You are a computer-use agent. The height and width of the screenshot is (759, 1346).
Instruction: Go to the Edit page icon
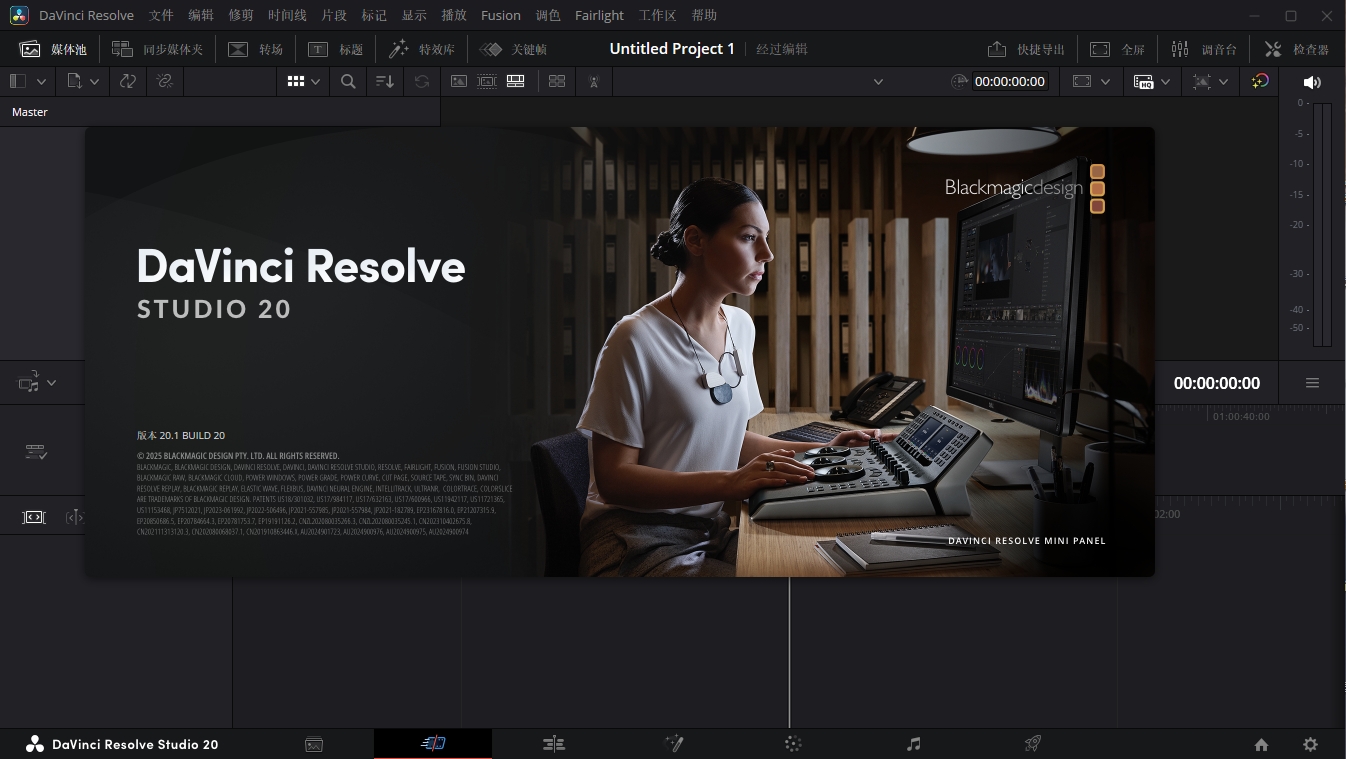[554, 744]
